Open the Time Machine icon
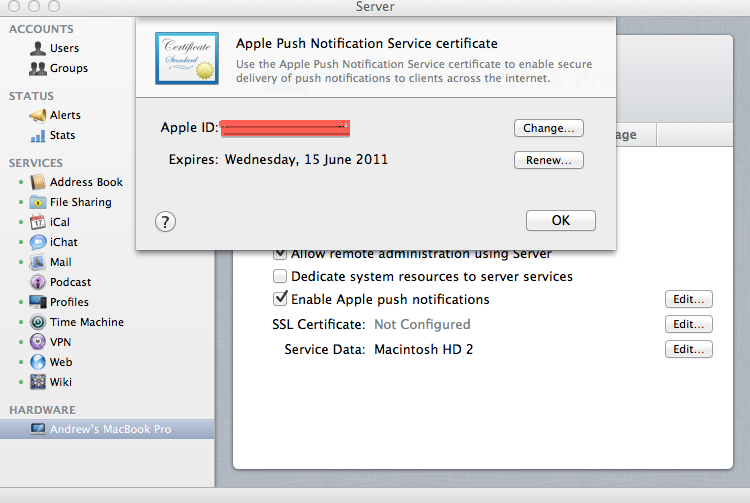Viewport: 750px width, 503px height. click(x=38, y=322)
